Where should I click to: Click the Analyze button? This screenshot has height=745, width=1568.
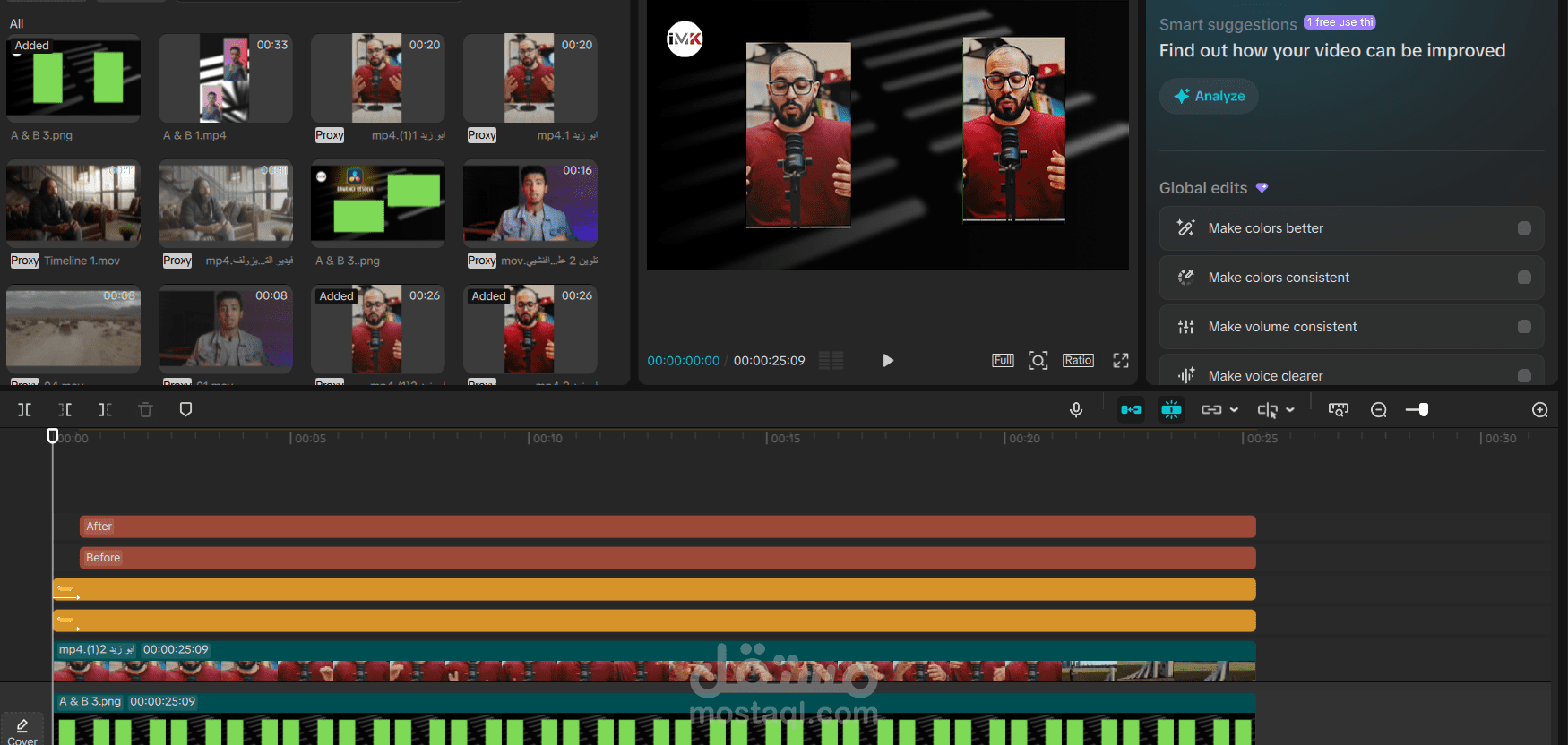1209,96
